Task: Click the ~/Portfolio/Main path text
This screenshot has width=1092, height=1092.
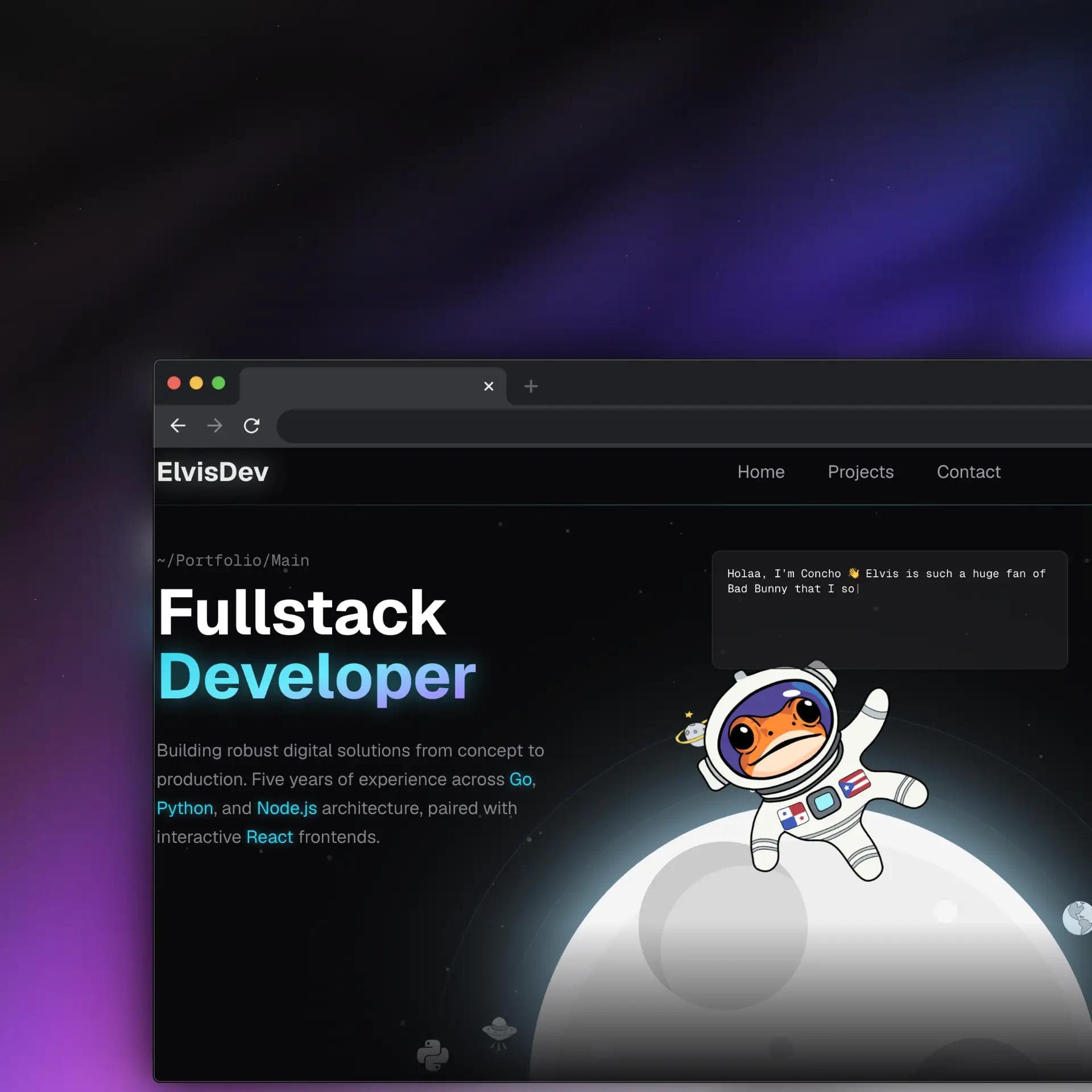Action: pos(233,561)
